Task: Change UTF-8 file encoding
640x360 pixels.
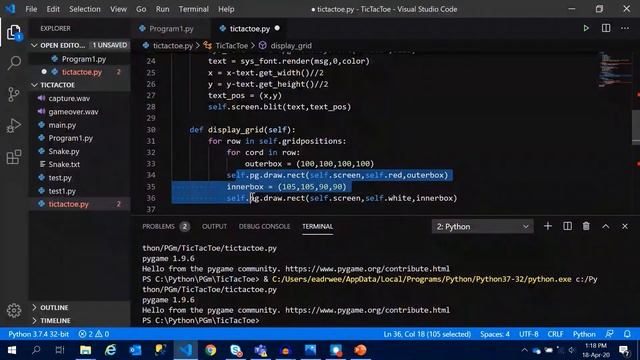Action: (529, 334)
